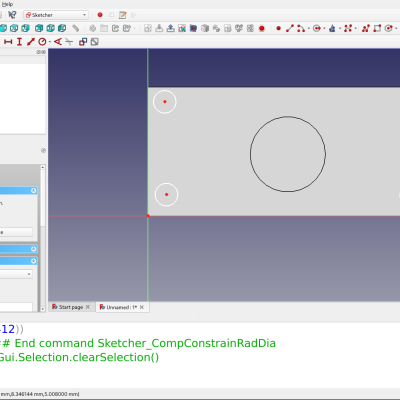Open the Sketcher workbench dropdown
Viewport: 400px width, 400px height.
point(56,15)
